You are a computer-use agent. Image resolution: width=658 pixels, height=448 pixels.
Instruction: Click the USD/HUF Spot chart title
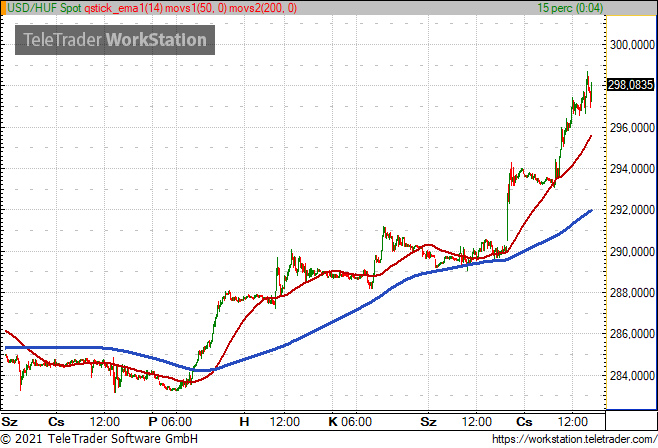[x=44, y=8]
